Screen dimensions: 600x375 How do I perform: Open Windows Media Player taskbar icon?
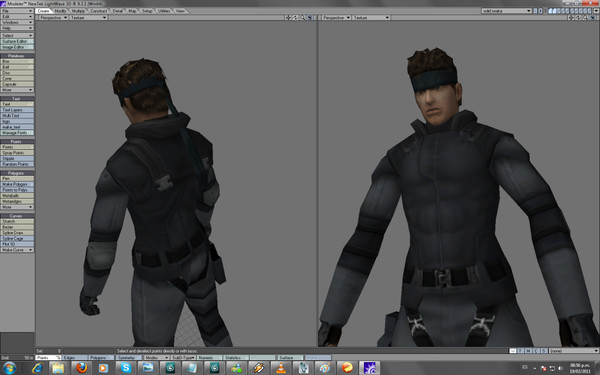pos(103,368)
